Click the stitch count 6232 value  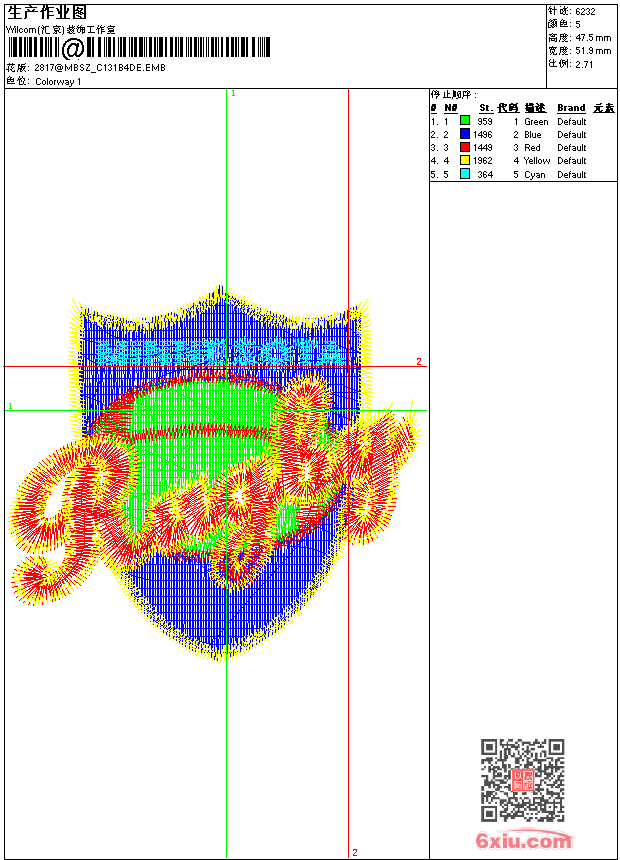click(585, 12)
